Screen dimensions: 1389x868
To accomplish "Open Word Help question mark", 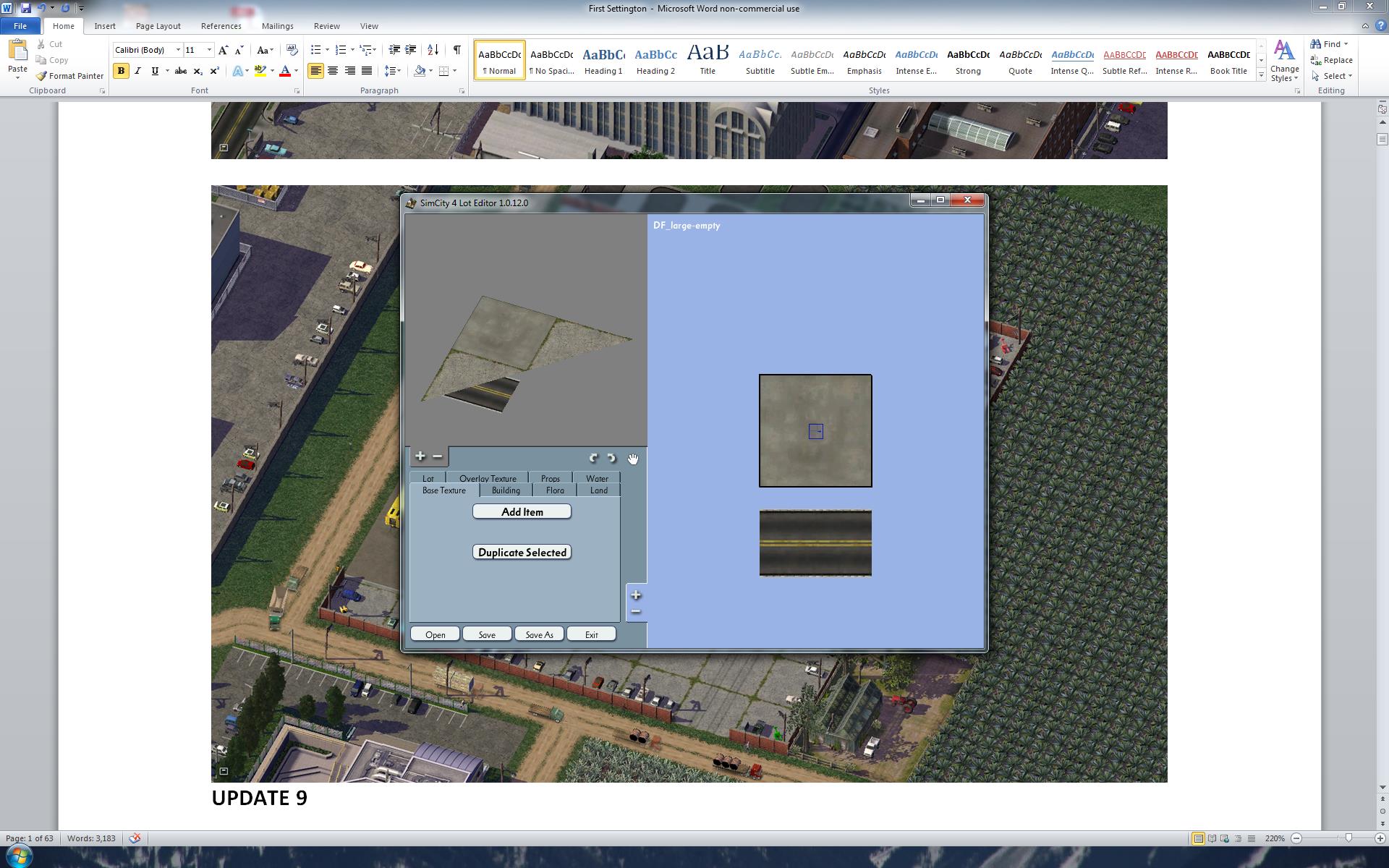I will point(1380,25).
